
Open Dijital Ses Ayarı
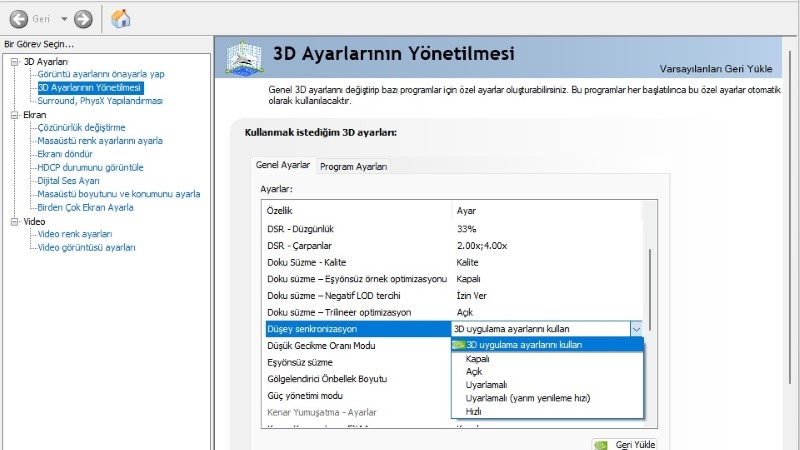(x=68, y=181)
